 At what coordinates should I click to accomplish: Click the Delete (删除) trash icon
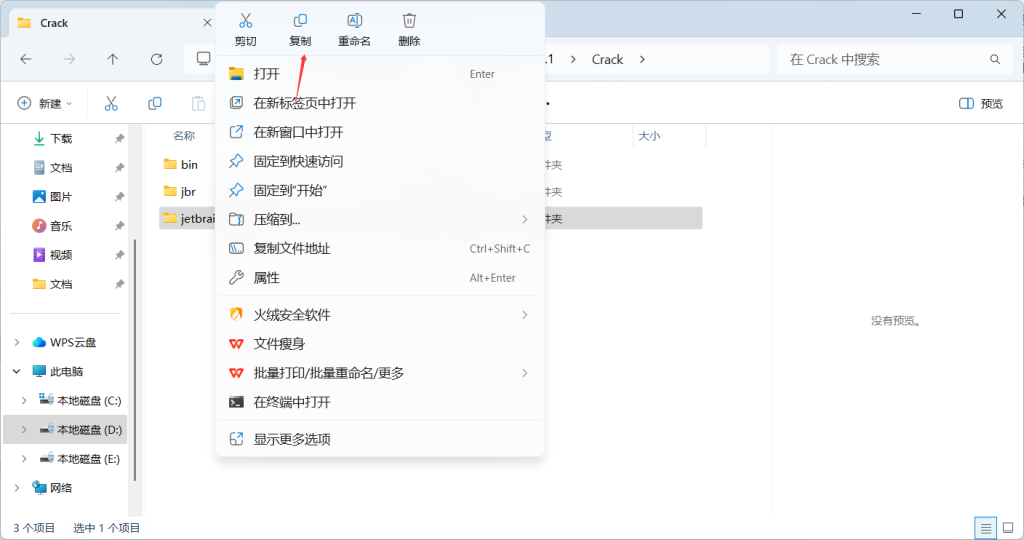(409, 21)
